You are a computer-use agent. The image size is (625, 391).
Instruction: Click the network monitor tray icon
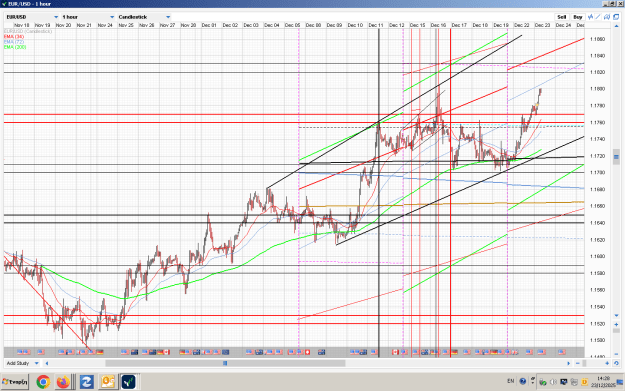coord(564,382)
